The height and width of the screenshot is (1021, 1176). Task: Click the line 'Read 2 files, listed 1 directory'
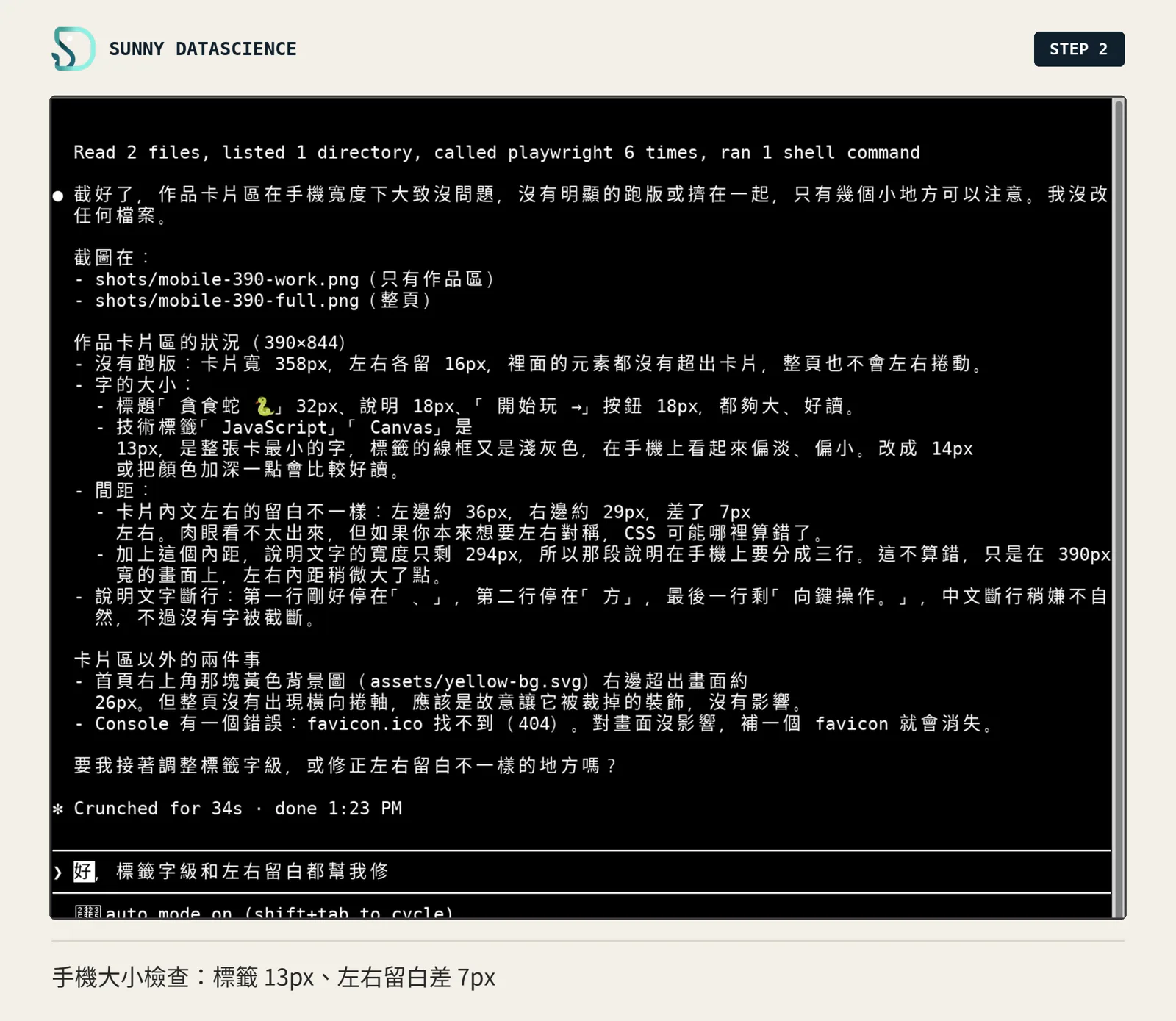click(x=497, y=153)
